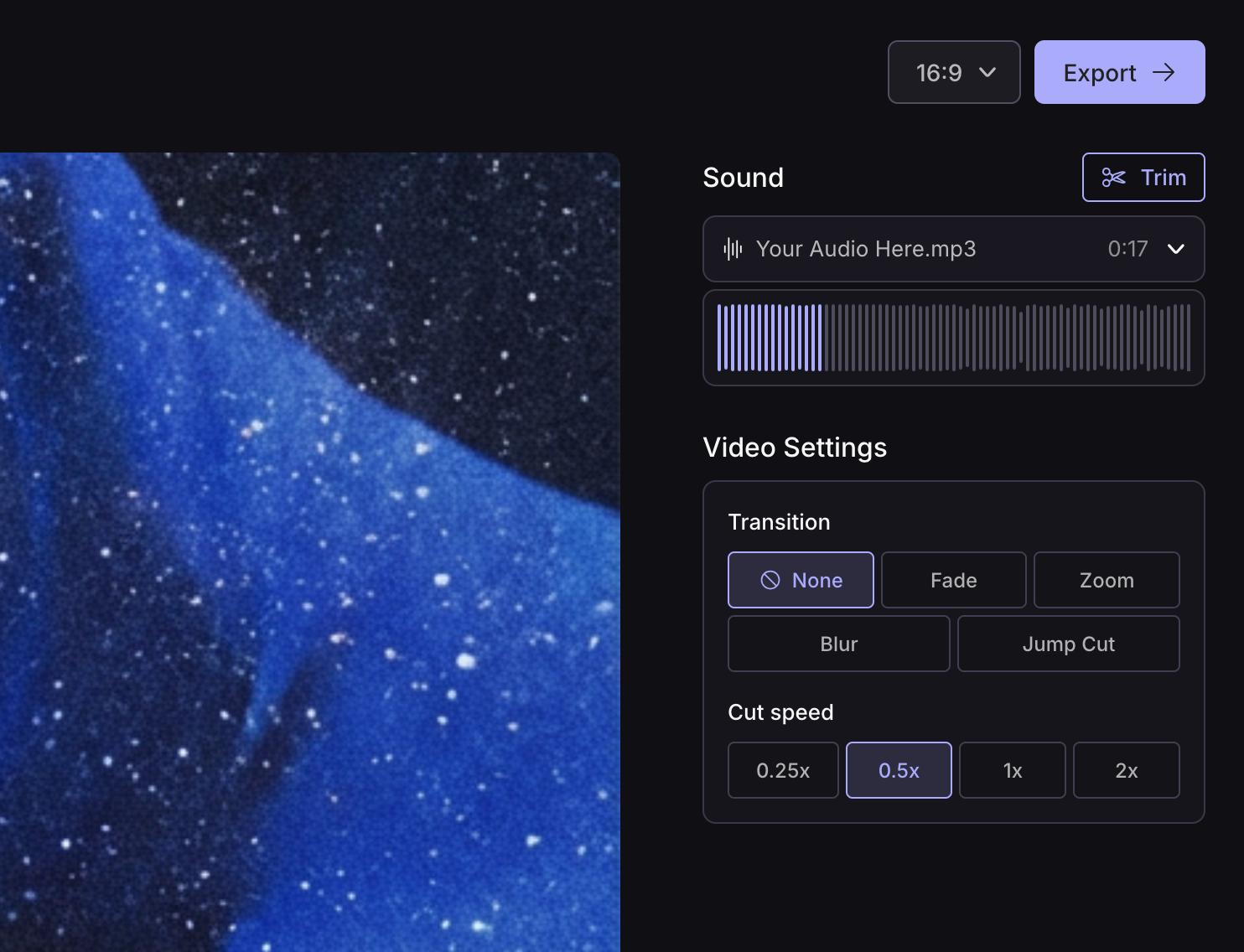1244x952 pixels.
Task: Set cut speed to 2x
Action: (x=1127, y=770)
